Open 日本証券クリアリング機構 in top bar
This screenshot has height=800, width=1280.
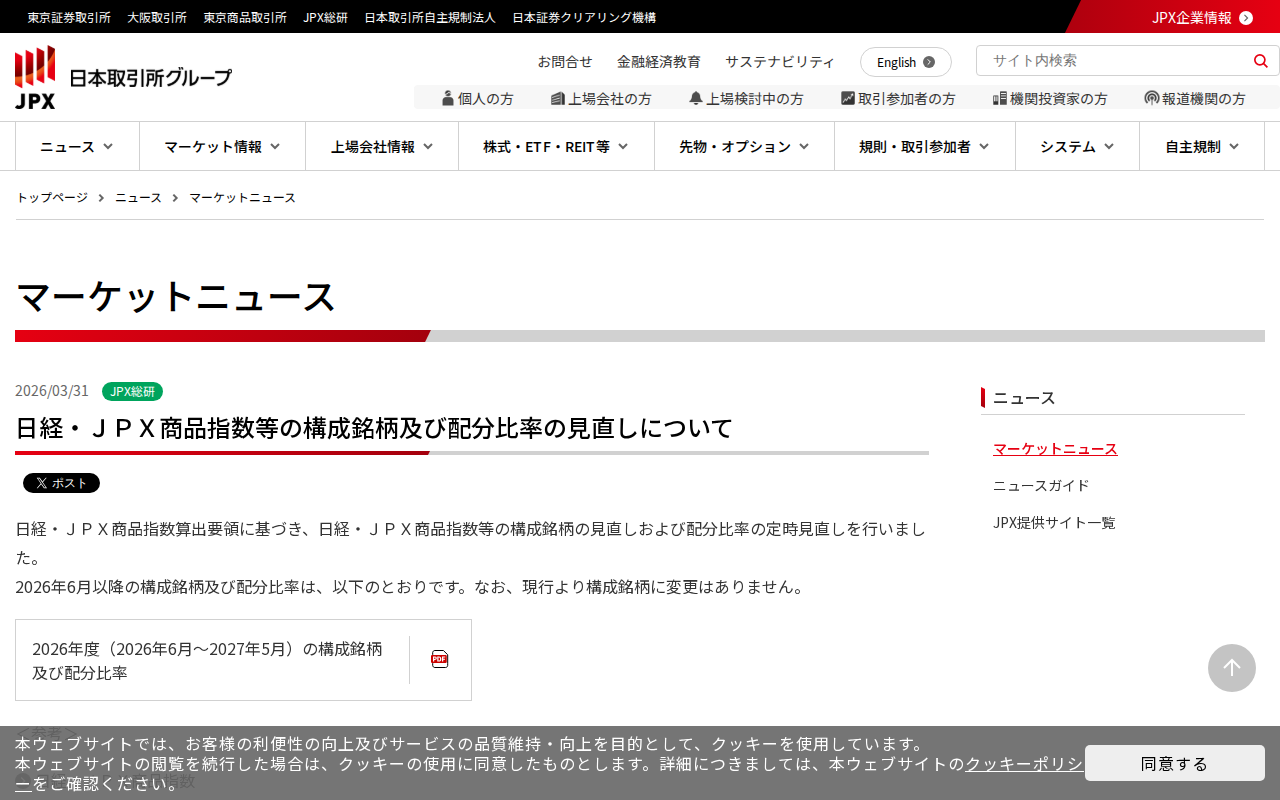(584, 17)
